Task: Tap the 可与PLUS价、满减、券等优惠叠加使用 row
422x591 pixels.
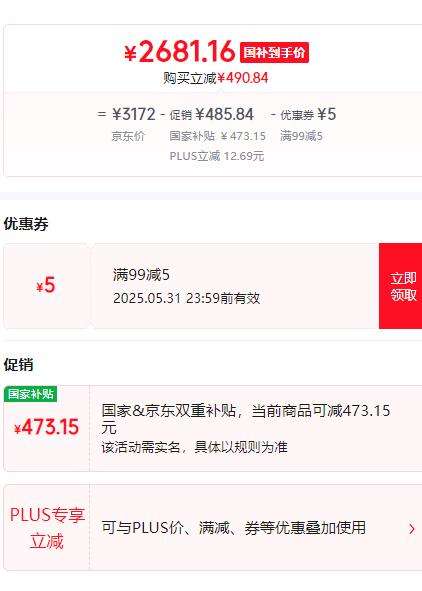Action: [x=234, y=528]
